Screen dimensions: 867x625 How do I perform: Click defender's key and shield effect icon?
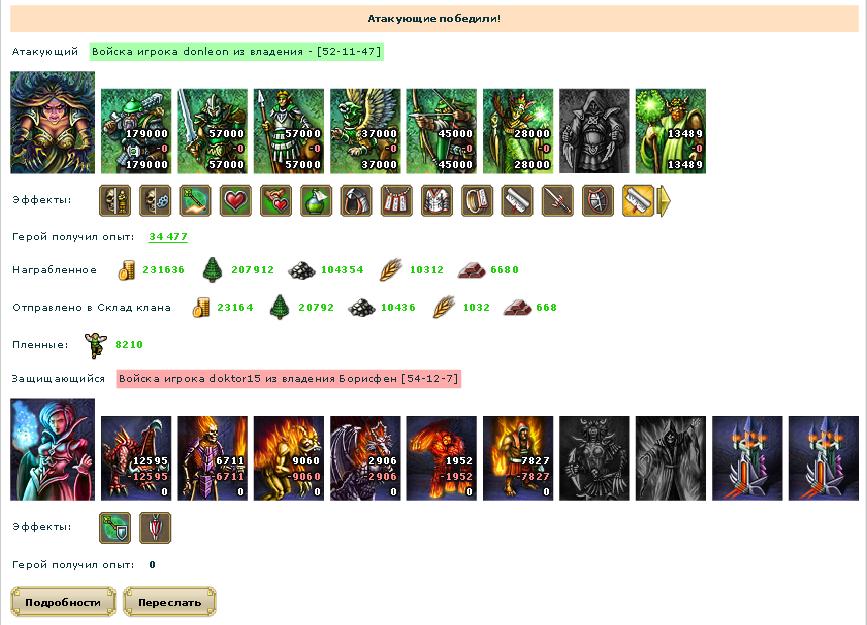[x=115, y=528]
